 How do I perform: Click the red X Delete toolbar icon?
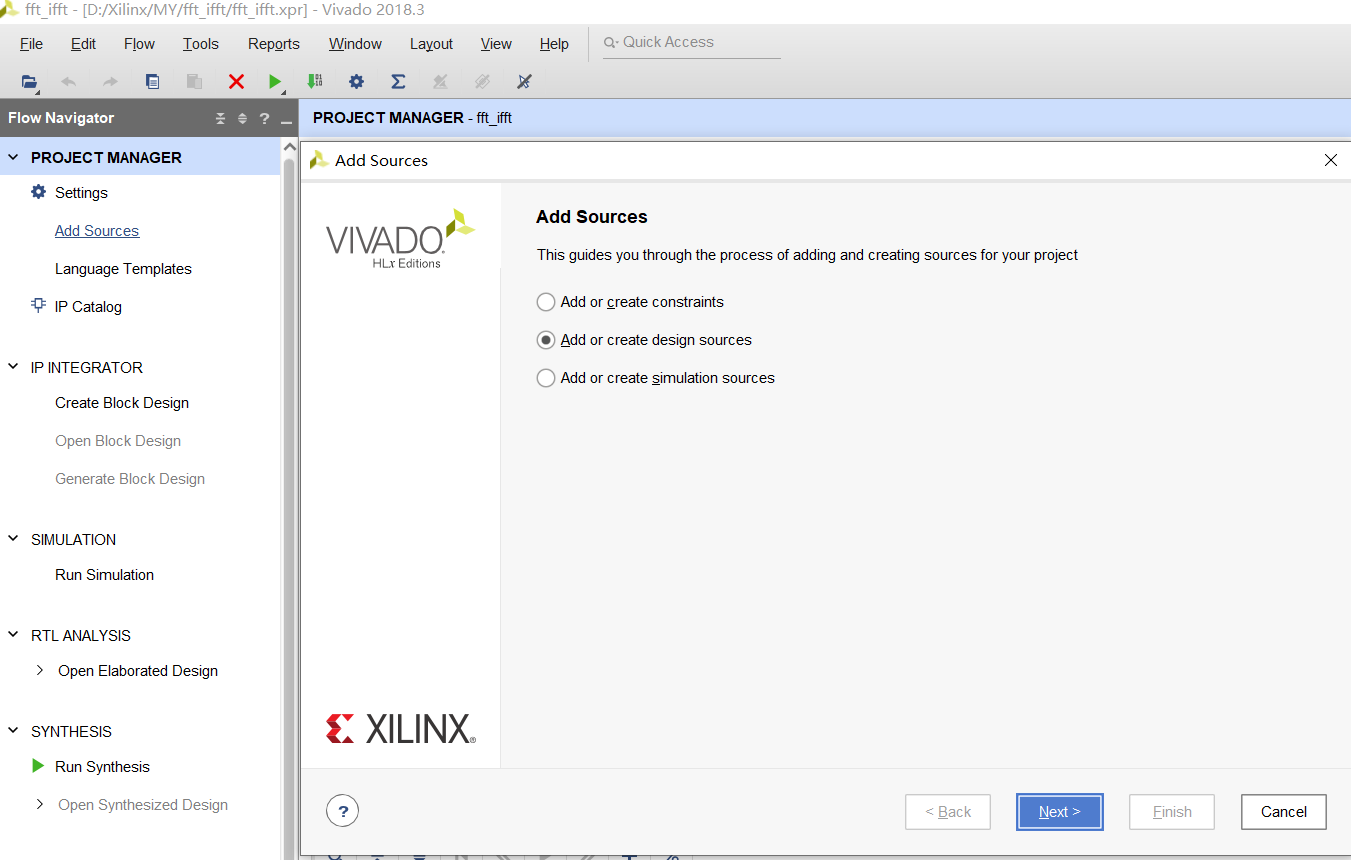[236, 82]
